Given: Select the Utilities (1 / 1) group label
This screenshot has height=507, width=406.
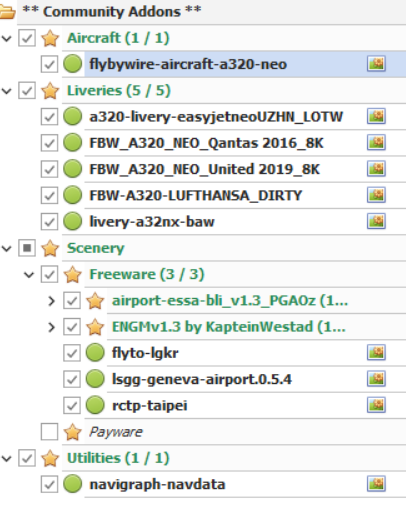Looking at the screenshot, I should click(118, 458).
